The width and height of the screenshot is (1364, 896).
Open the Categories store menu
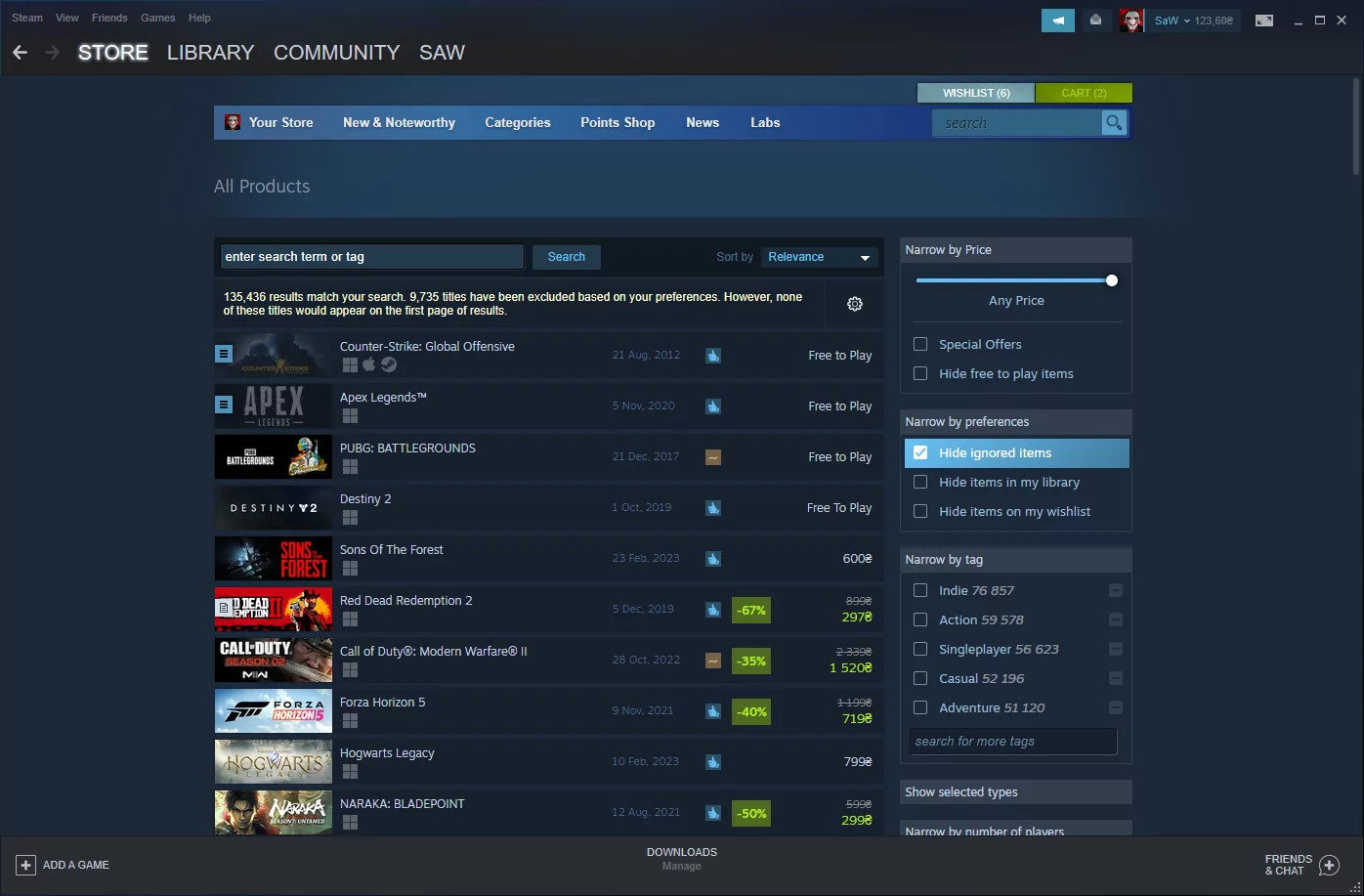[518, 122]
